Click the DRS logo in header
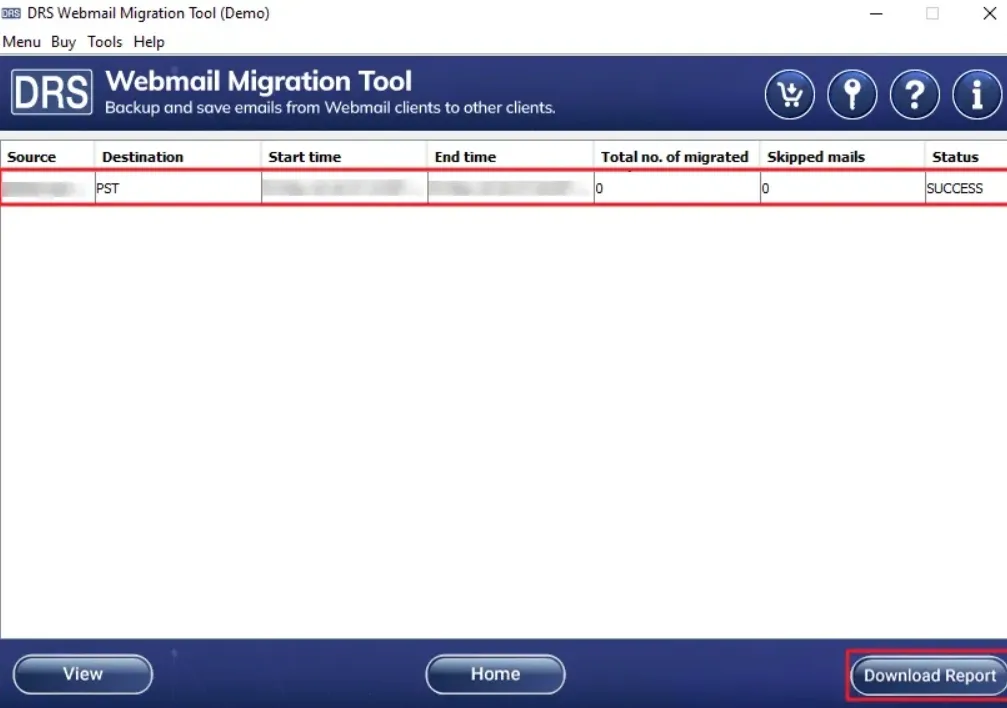1007x708 pixels. pos(52,92)
